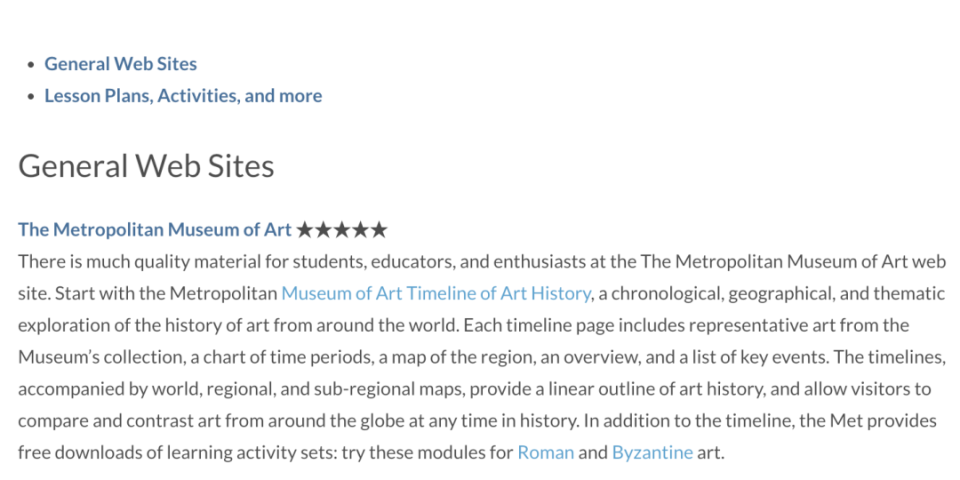Click the bullet before the General Web Sites link

coord(30,65)
